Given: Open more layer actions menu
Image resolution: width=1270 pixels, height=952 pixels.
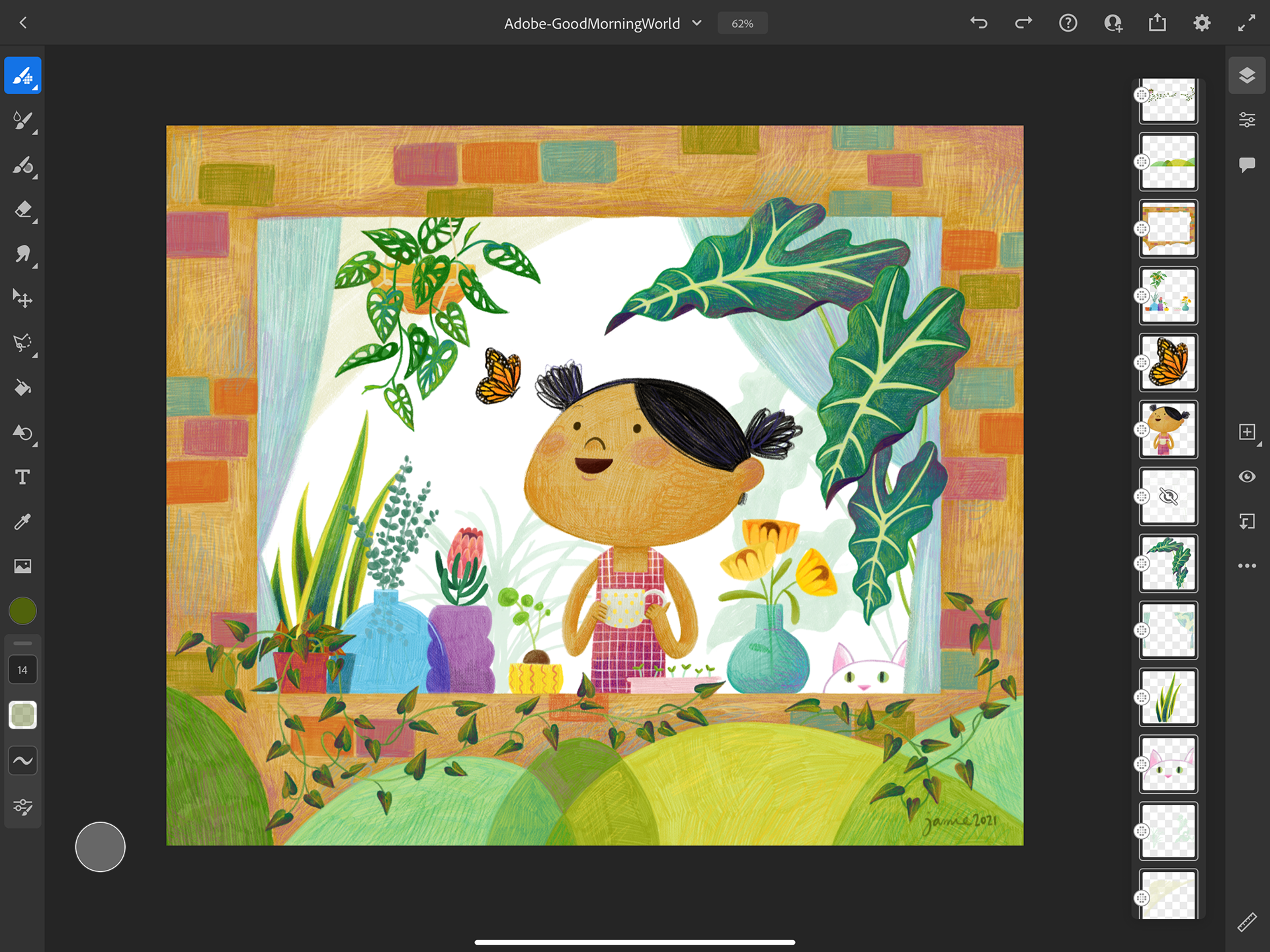Looking at the screenshot, I should (1247, 566).
